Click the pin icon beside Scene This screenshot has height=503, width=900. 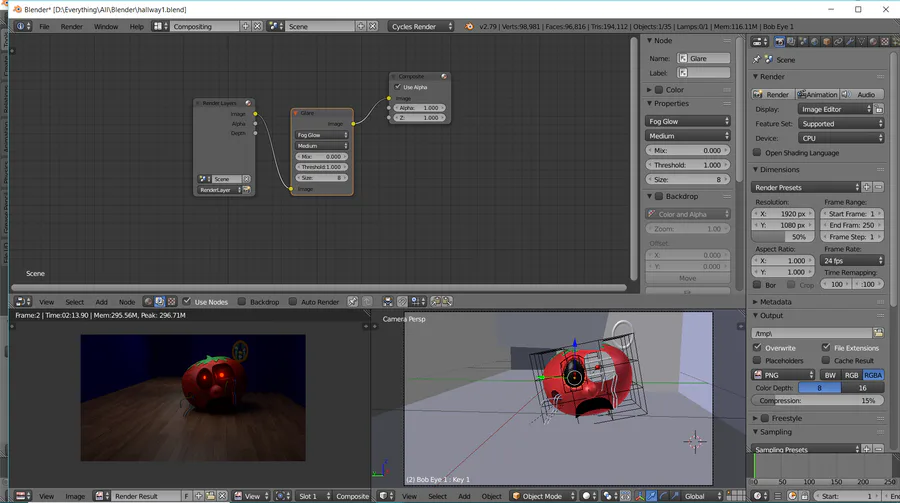[x=757, y=60]
